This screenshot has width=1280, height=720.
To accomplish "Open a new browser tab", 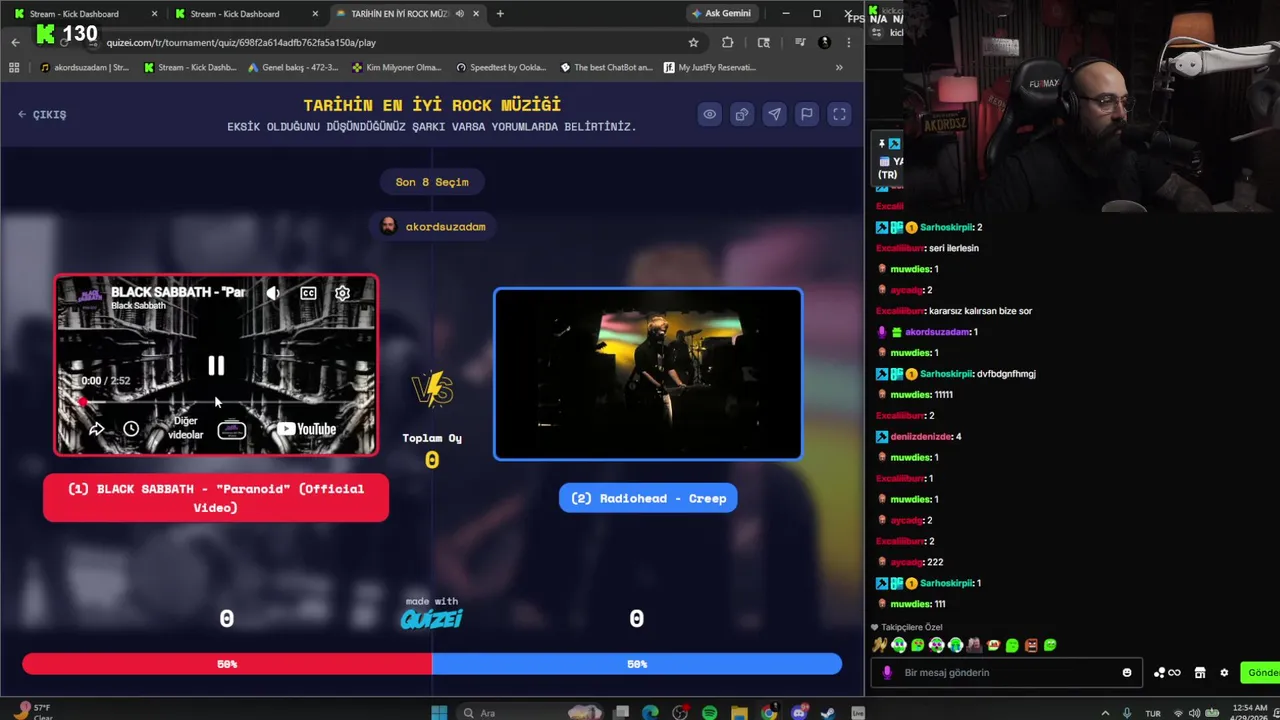I will [500, 14].
